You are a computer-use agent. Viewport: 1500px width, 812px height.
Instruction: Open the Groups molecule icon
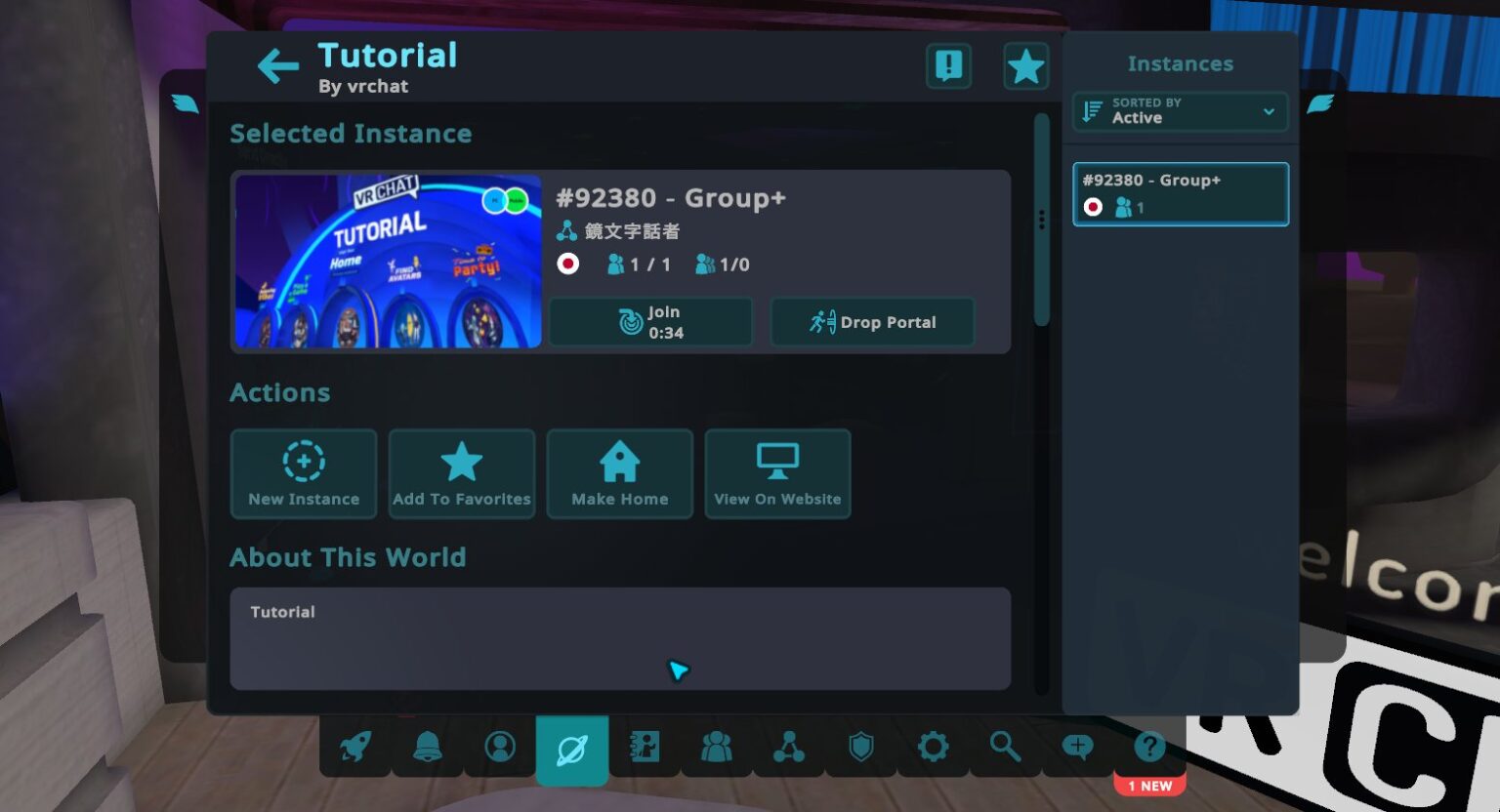pos(790,747)
